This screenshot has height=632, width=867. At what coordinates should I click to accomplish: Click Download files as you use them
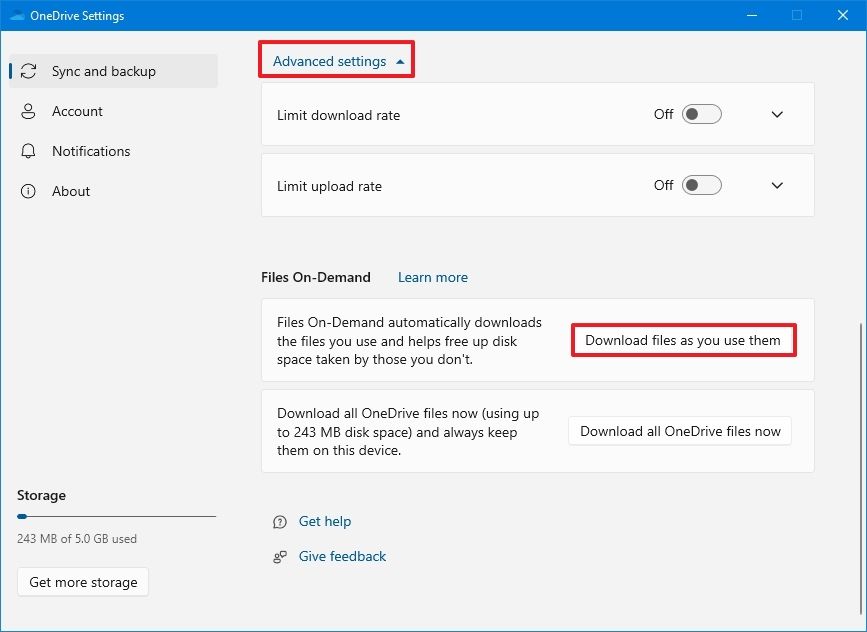pyautogui.click(x=684, y=340)
